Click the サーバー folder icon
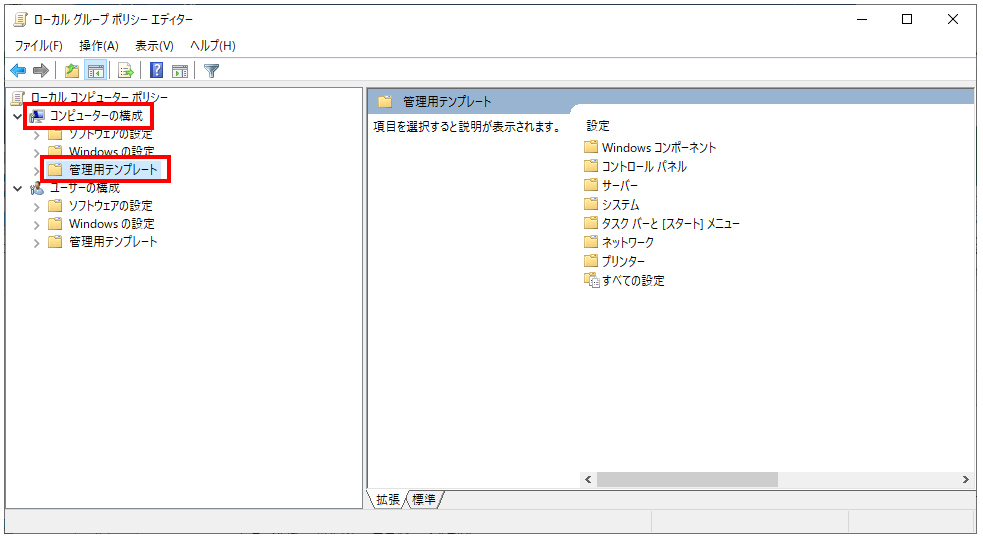Viewport: 983px width, 540px height. 591,185
